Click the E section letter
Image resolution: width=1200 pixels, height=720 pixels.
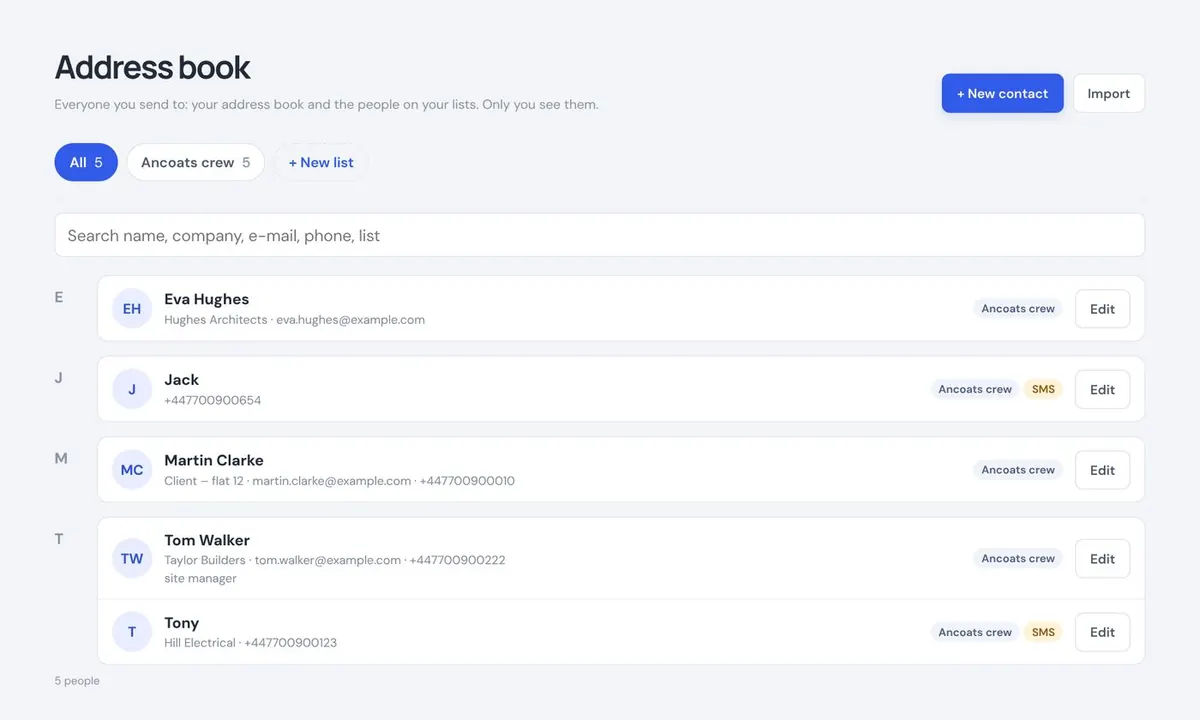59,297
